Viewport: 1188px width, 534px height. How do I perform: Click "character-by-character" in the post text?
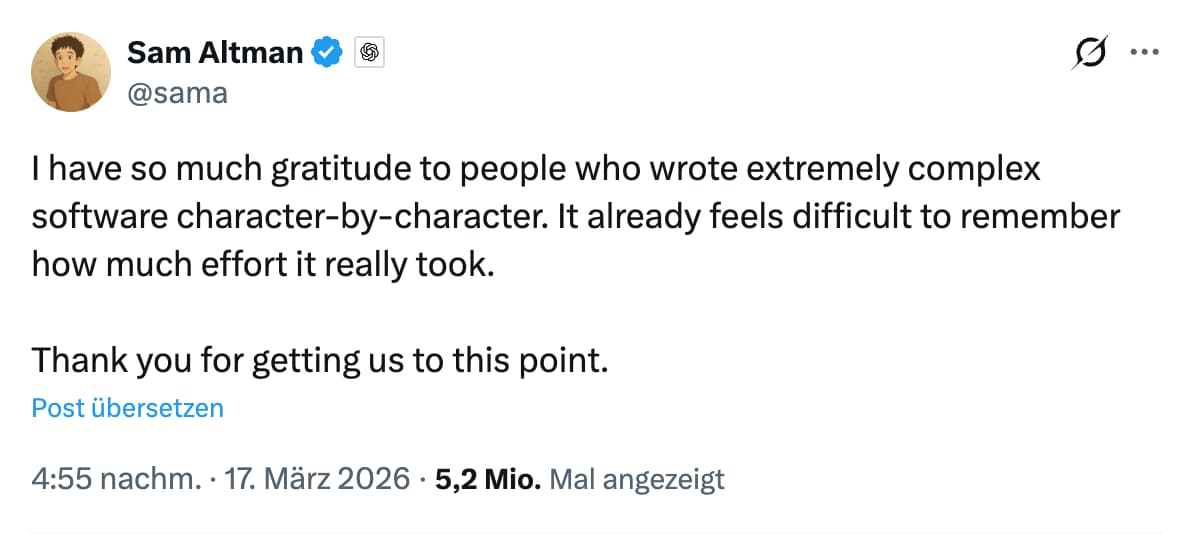coord(393,217)
